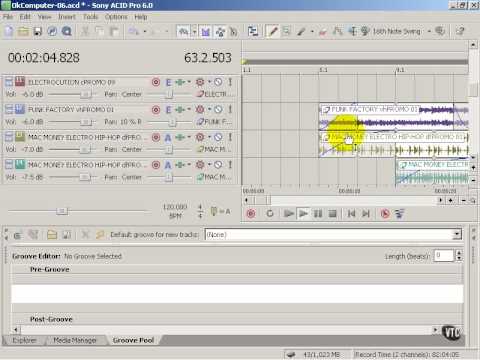Arm ELECTROCUTION track for recording
Viewport: 480px width, 360px height.
pyautogui.click(x=156, y=82)
